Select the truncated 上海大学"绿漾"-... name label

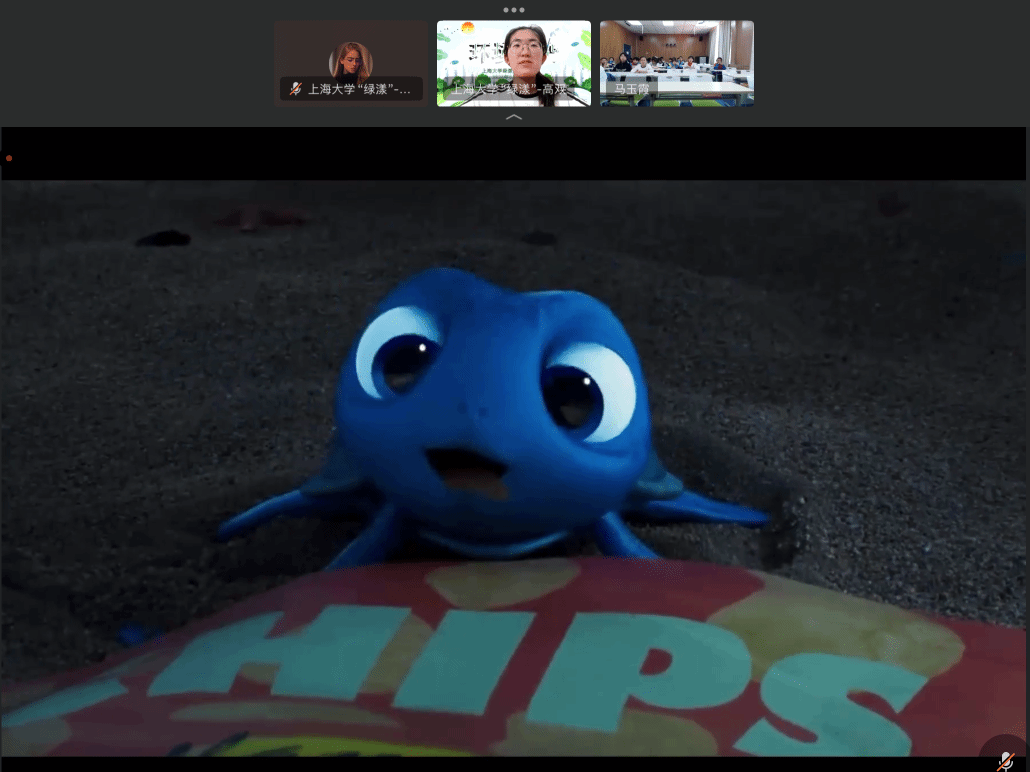pyautogui.click(x=359, y=89)
